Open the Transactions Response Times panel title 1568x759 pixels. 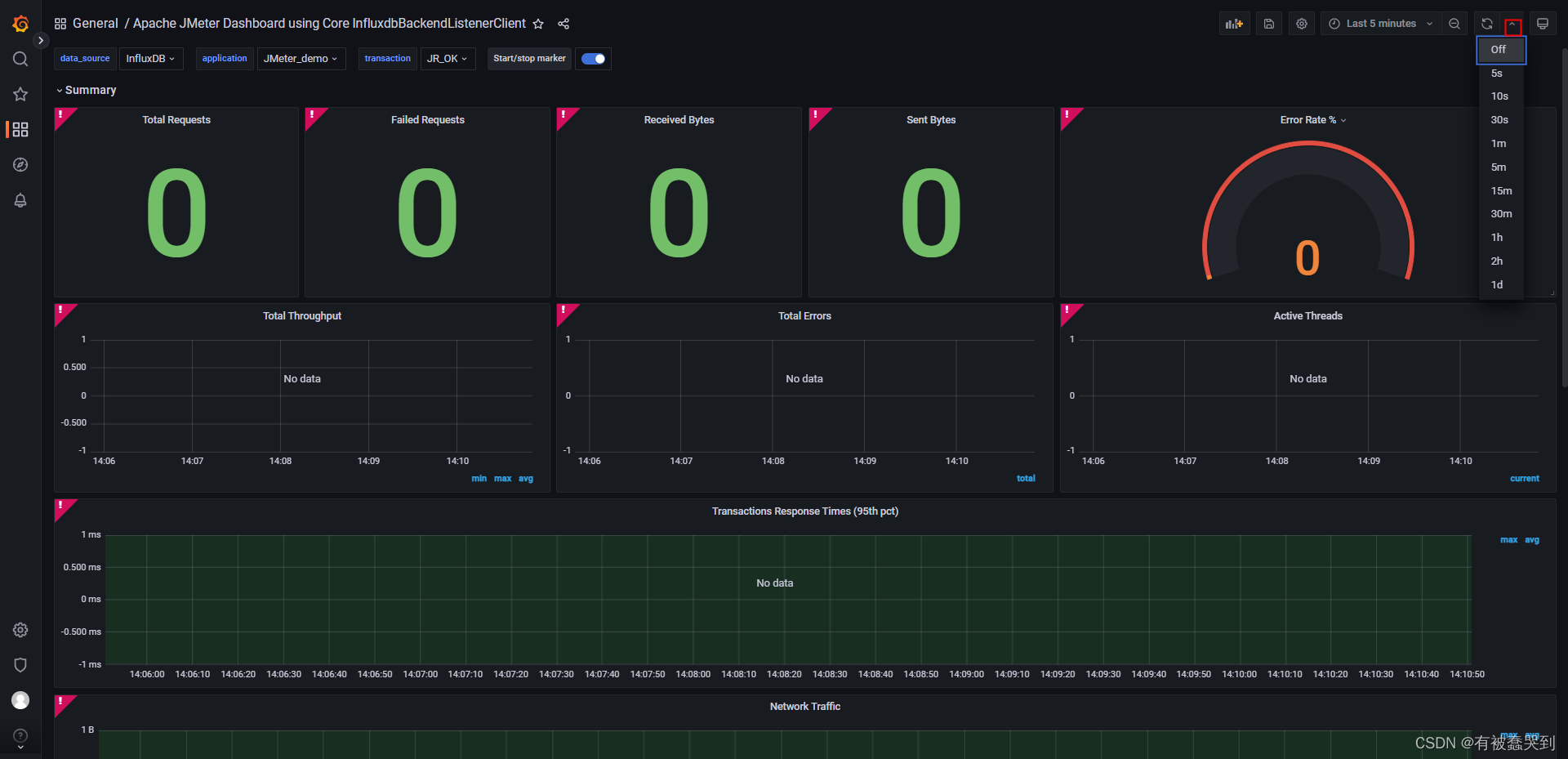805,511
